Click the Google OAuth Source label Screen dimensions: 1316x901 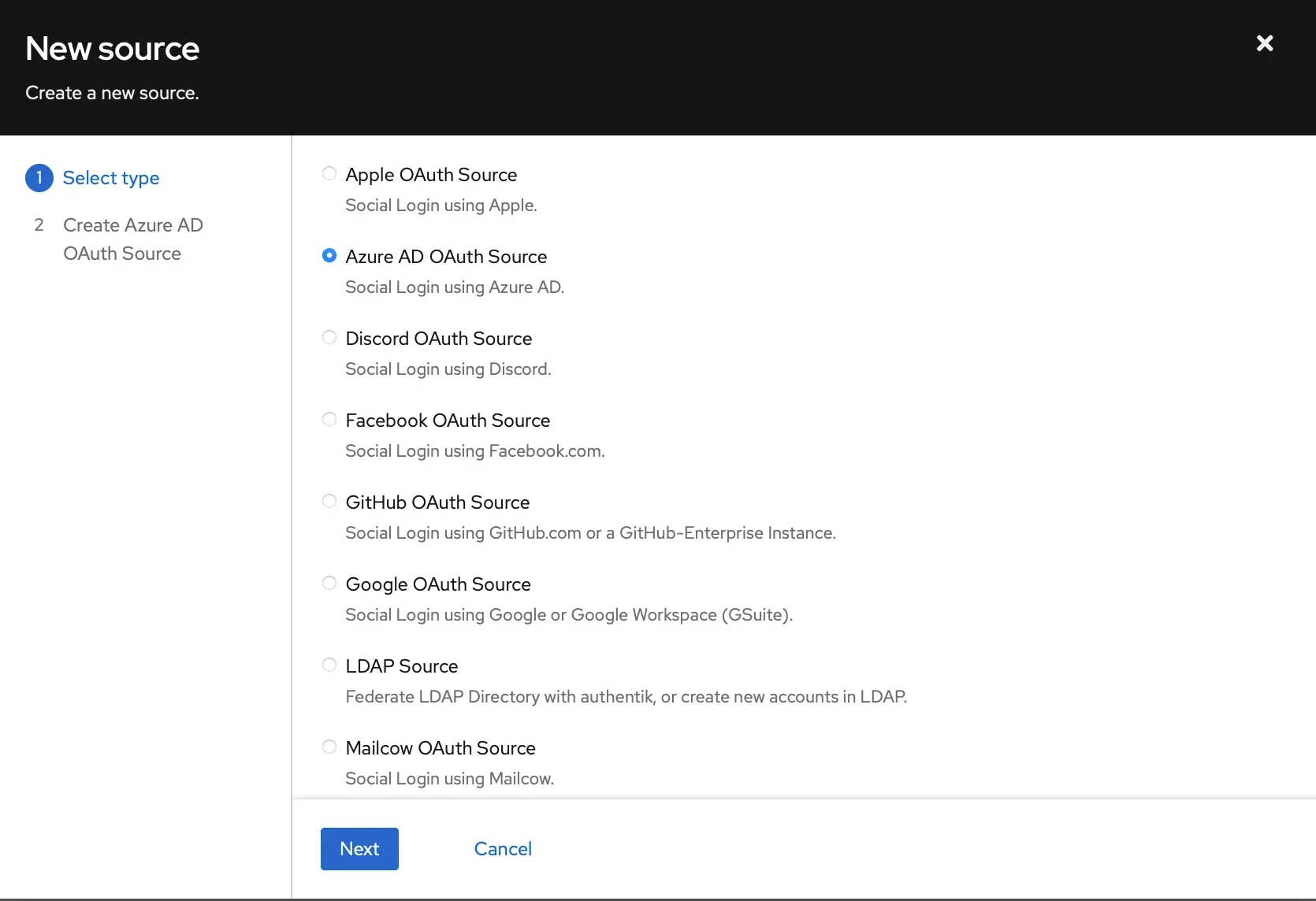[x=438, y=584]
